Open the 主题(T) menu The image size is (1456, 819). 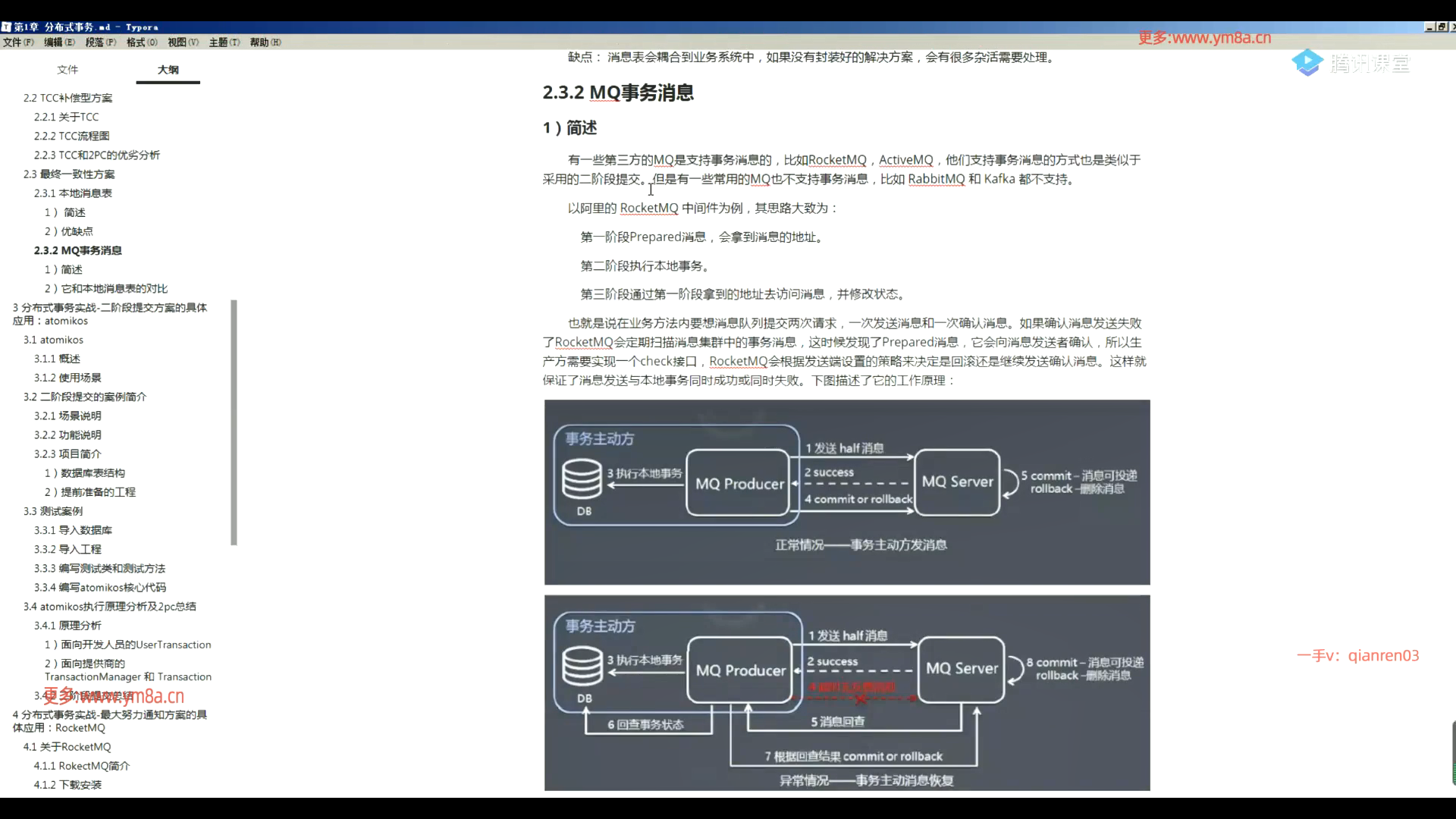pos(224,42)
